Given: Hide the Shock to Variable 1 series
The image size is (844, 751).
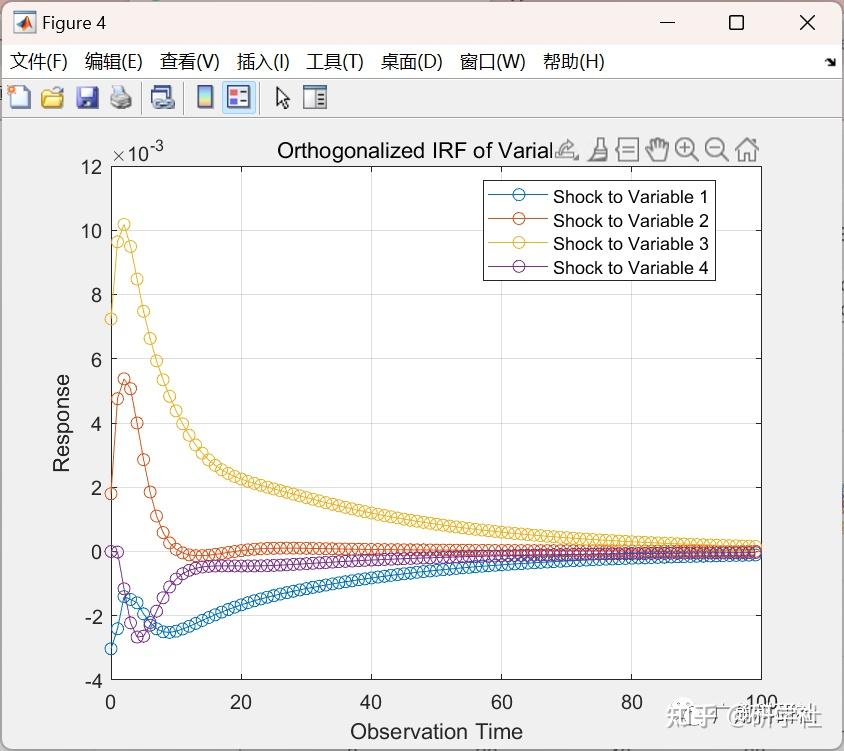Looking at the screenshot, I should (630, 197).
